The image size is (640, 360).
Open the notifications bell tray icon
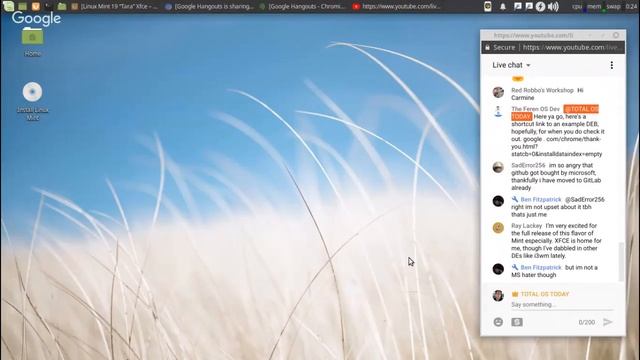point(503,7)
